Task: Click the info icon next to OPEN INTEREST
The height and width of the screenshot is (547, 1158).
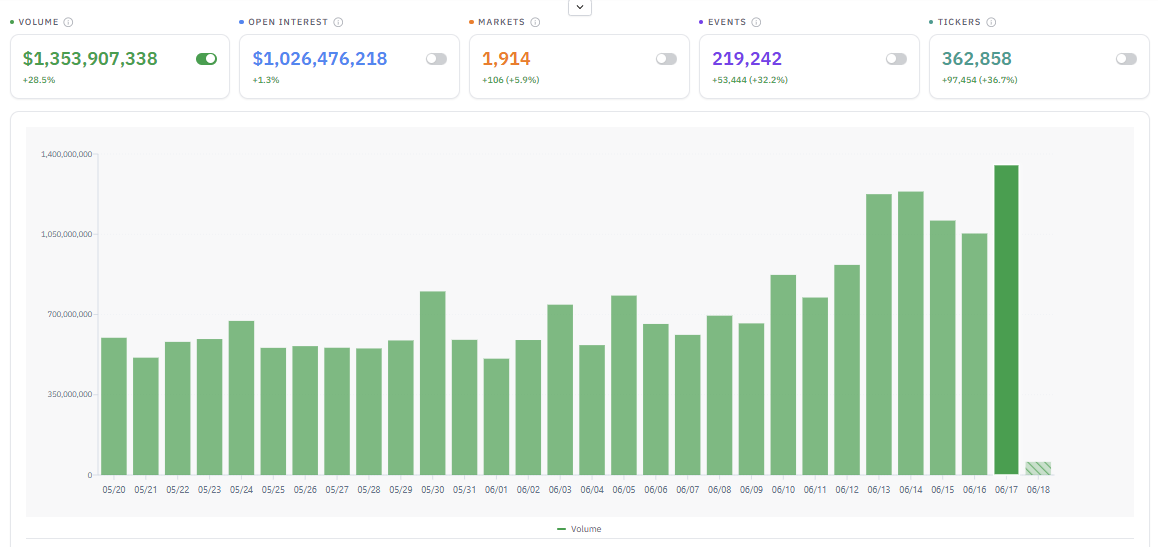Action: (x=338, y=22)
